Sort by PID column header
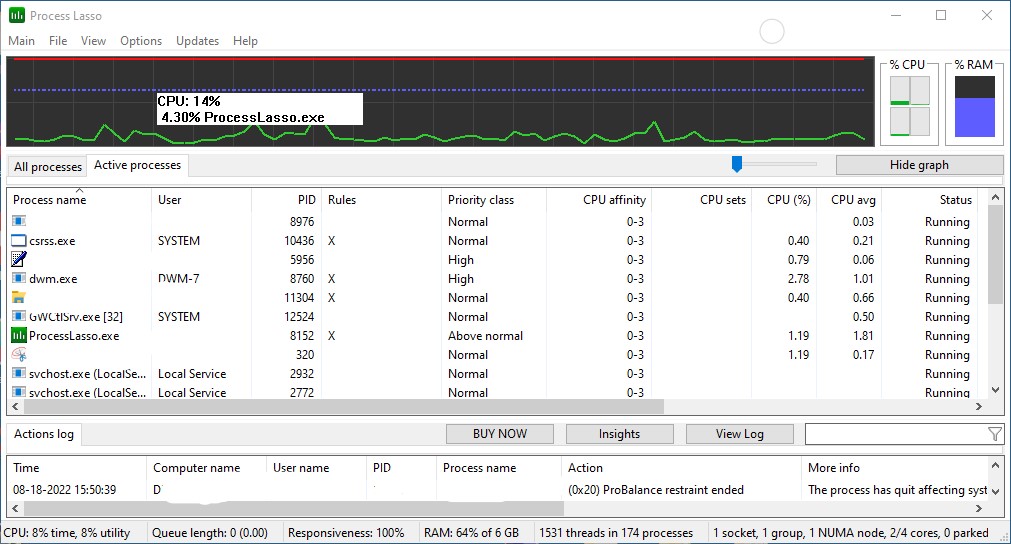The width and height of the screenshot is (1011, 544). tap(286, 200)
